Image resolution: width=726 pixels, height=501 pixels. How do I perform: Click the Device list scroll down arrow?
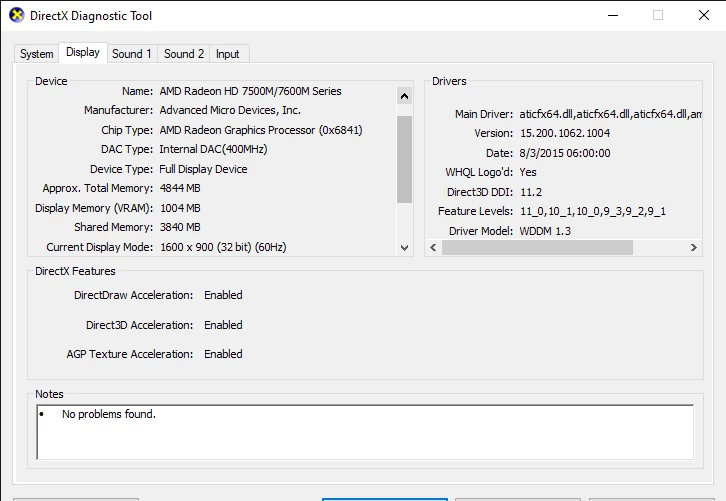coord(404,248)
